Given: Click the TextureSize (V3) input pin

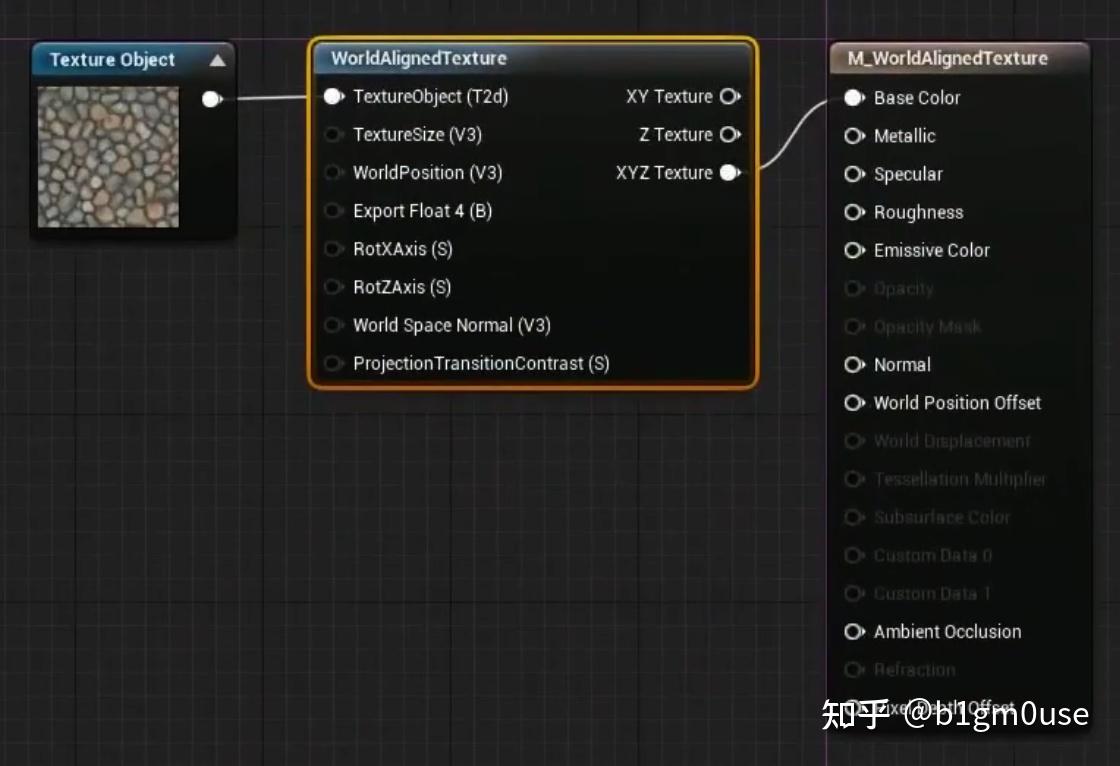Looking at the screenshot, I should tap(333, 135).
